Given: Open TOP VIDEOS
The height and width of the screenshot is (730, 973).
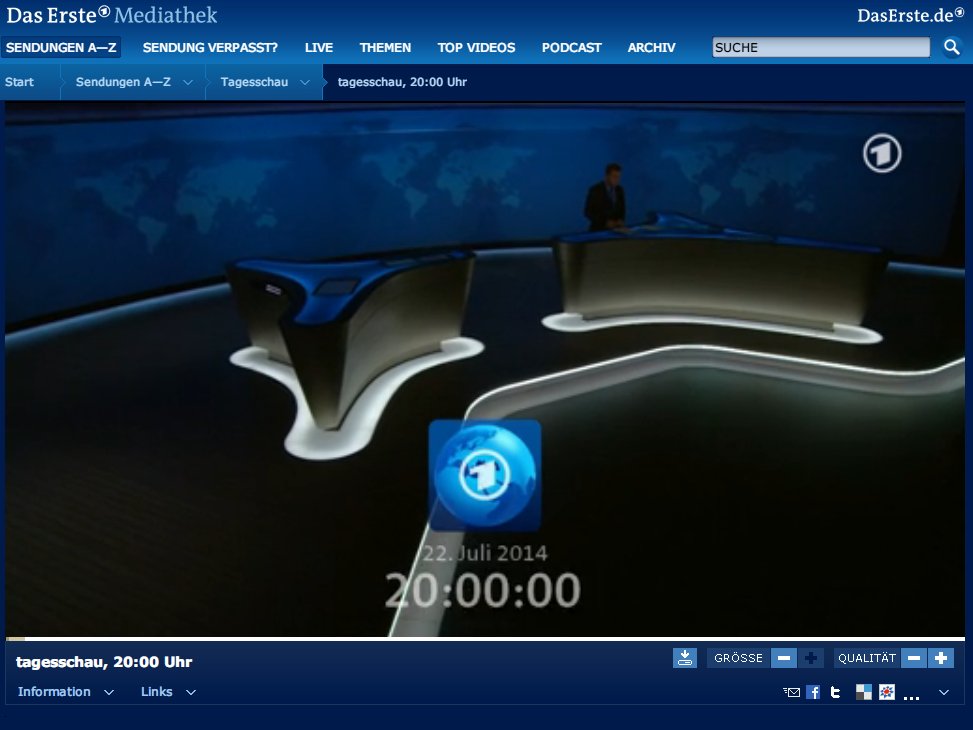Looking at the screenshot, I should pyautogui.click(x=476, y=47).
